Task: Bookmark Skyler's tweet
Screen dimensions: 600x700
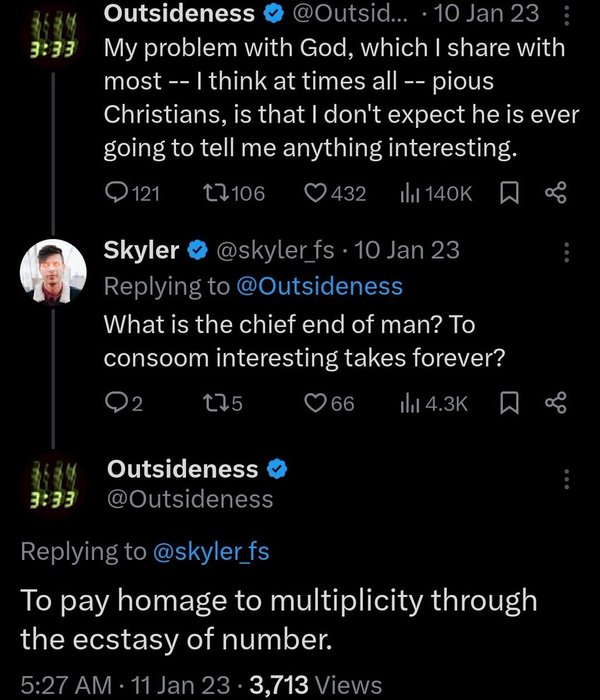Action: 509,403
